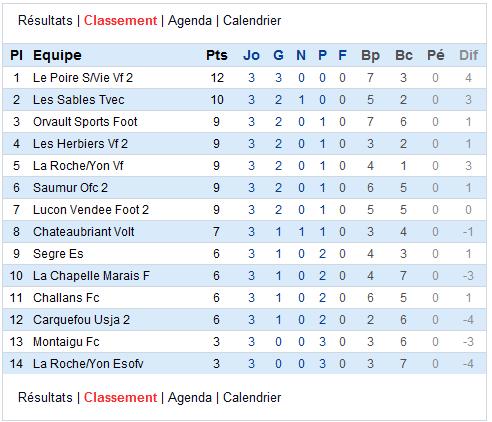
Task: Select team Saumur Ofc 2
Action: [x=70, y=188]
